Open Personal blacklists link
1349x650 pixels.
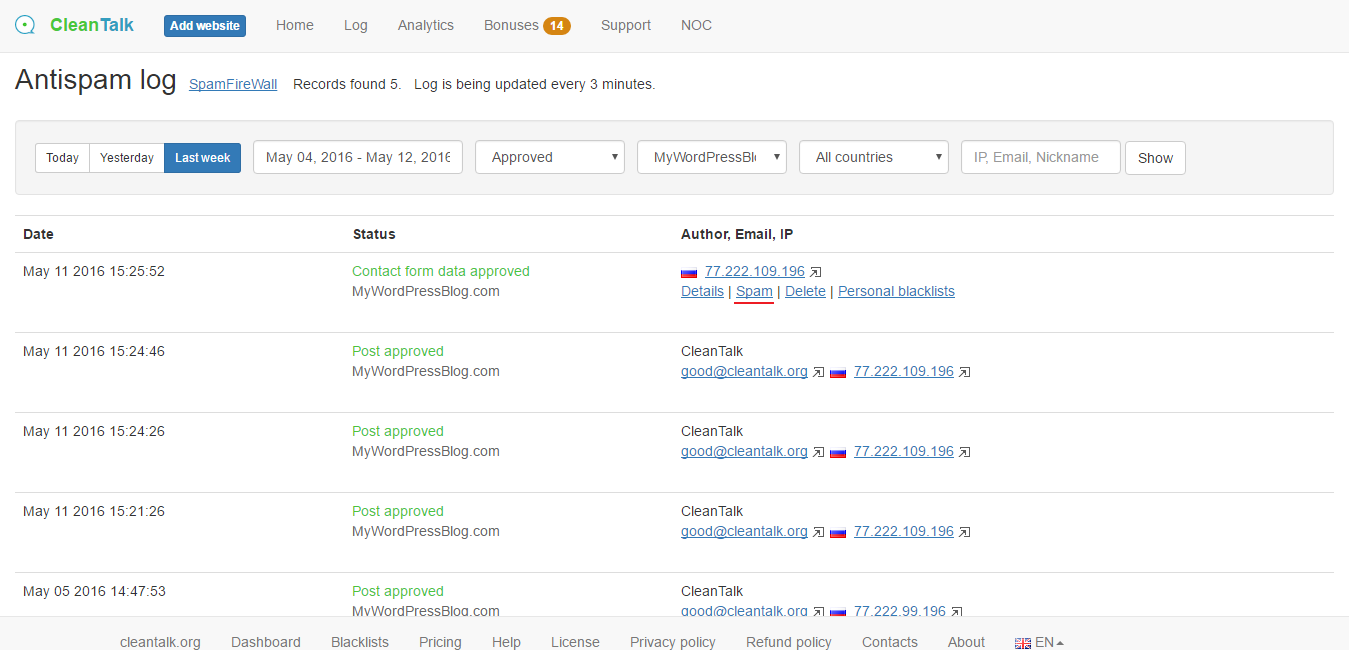click(x=896, y=291)
